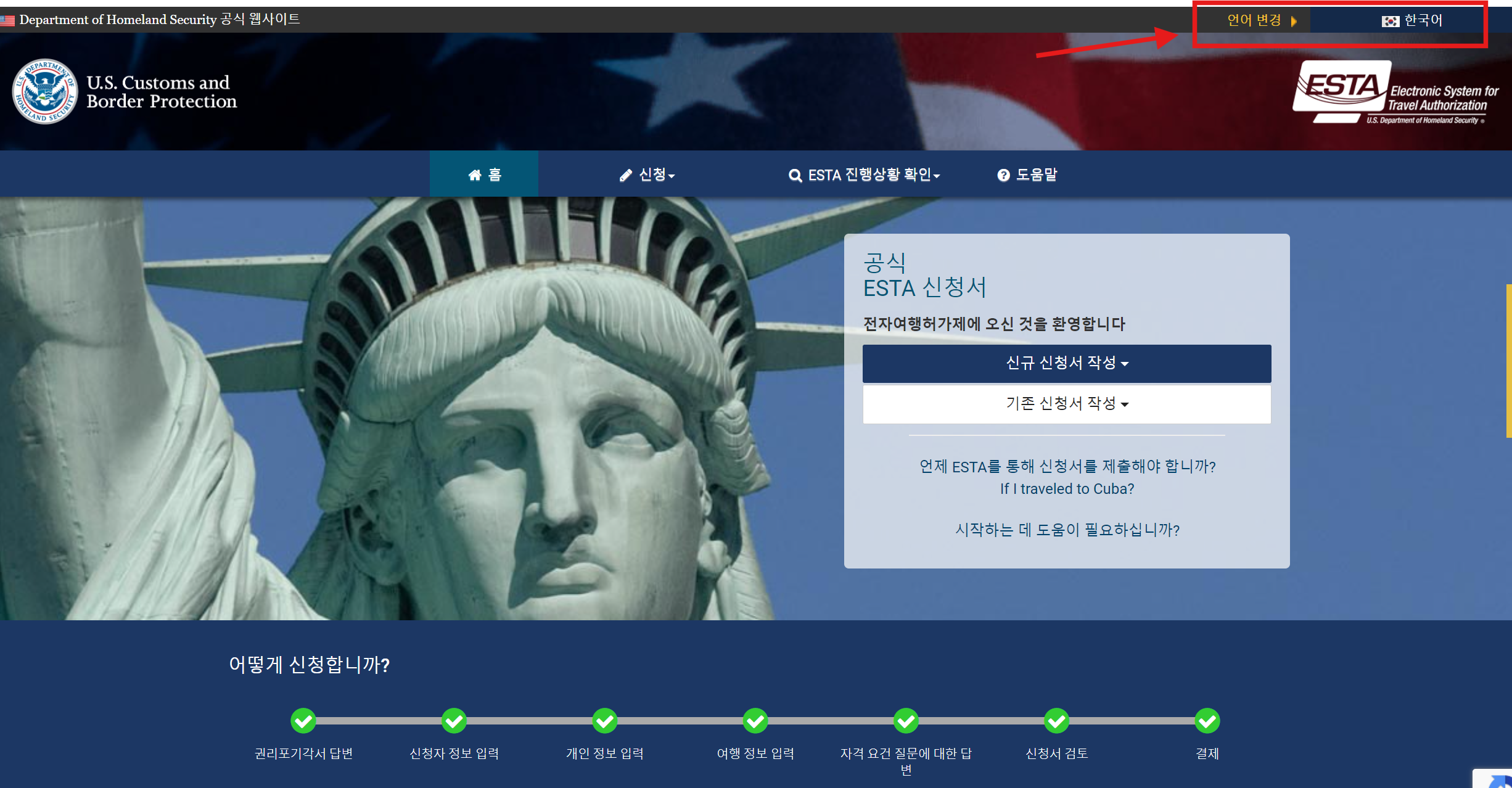
Task: Open the 'If I traveled to Cuba?' link
Action: point(1067,489)
